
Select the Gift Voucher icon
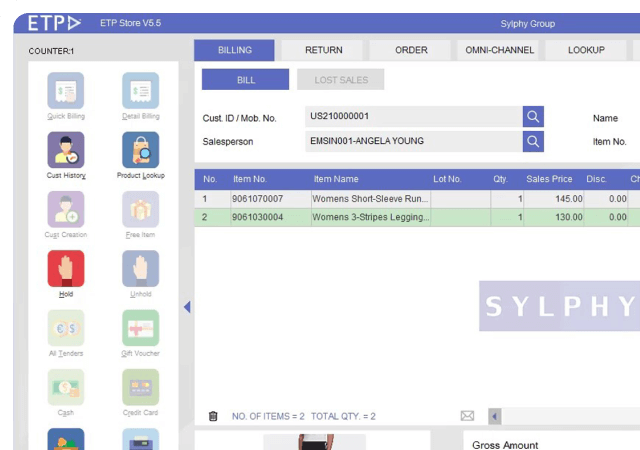coord(140,327)
